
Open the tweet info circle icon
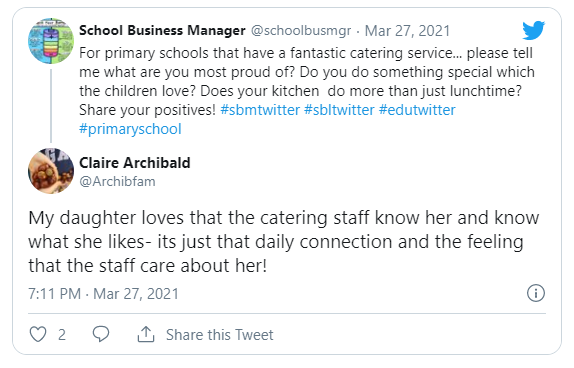[x=536, y=293]
